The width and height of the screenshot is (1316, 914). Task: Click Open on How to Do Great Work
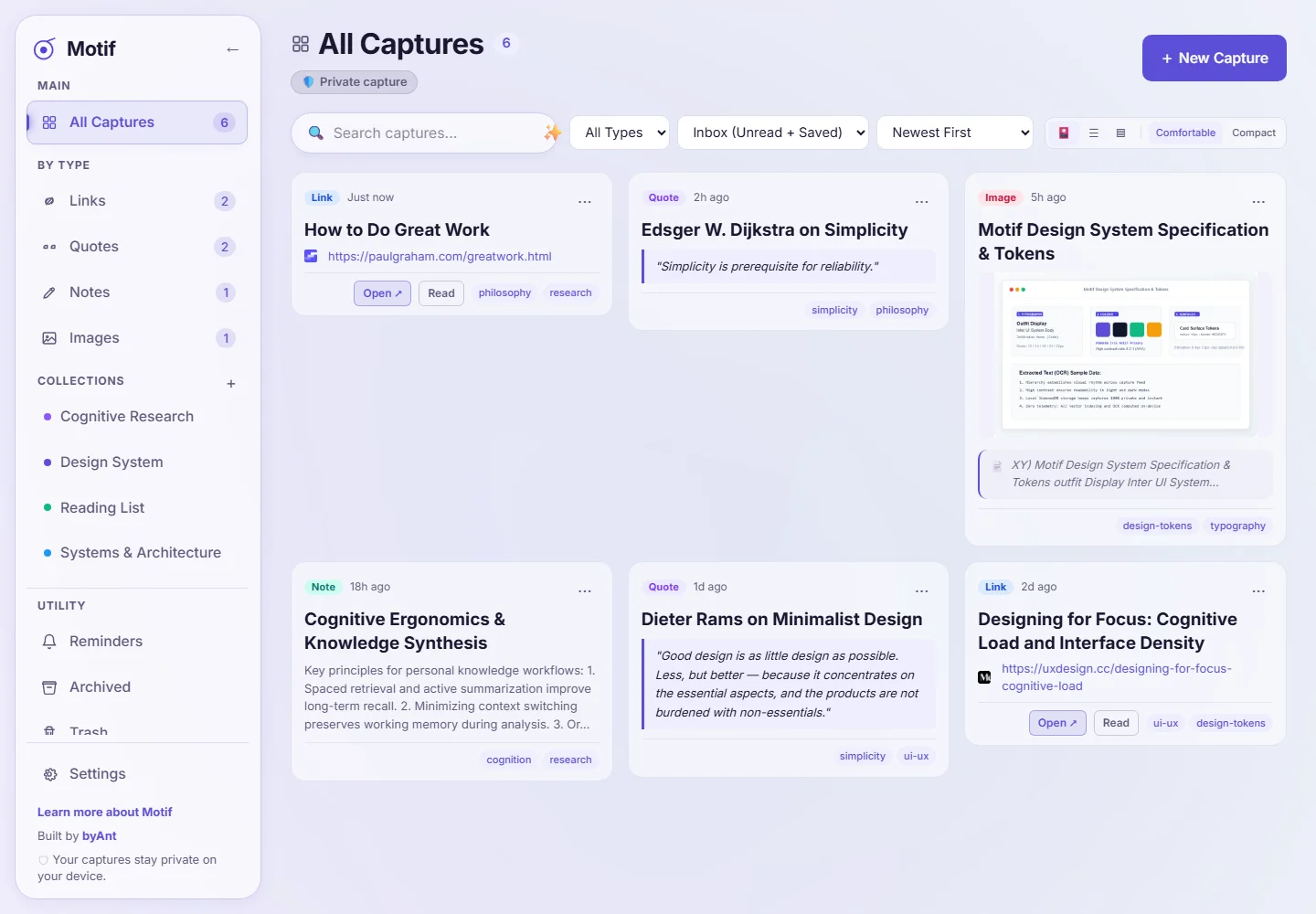pyautogui.click(x=382, y=293)
